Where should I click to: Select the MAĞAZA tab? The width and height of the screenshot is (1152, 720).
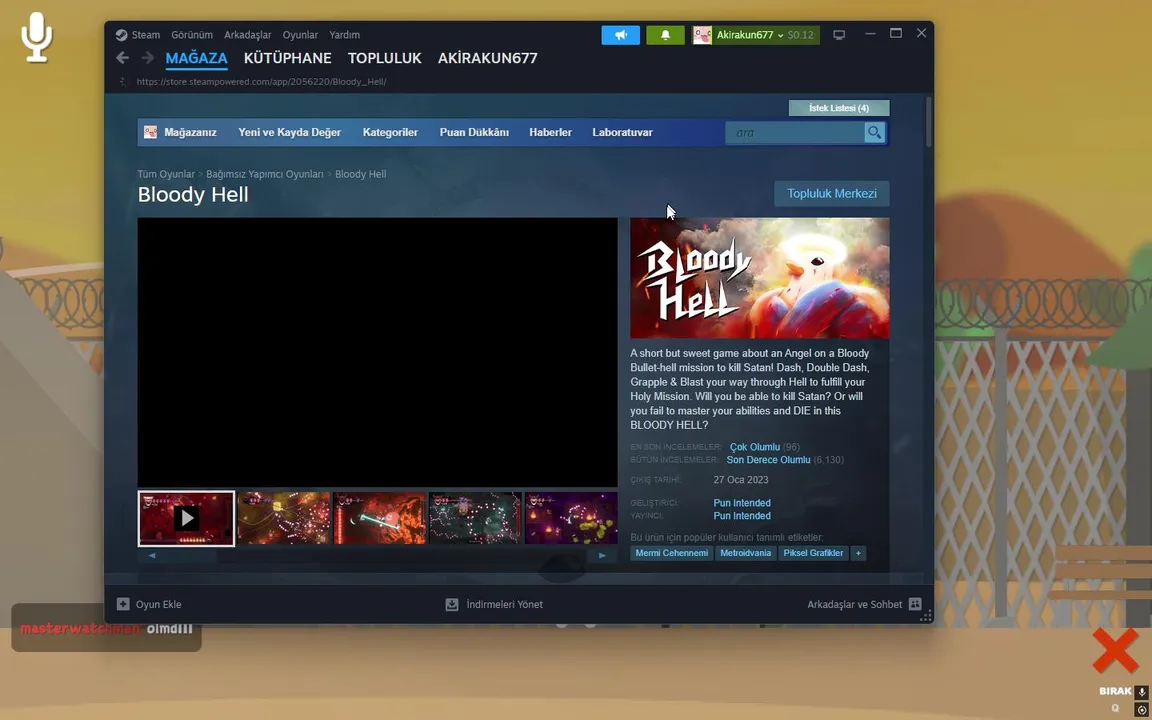click(x=196, y=58)
